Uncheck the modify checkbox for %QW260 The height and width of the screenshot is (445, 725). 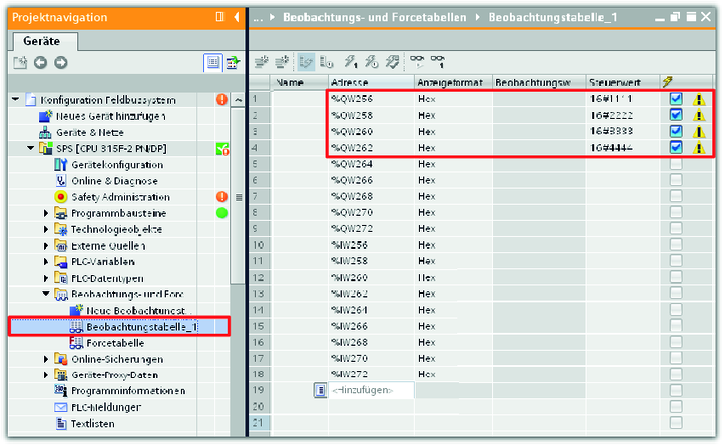click(x=677, y=131)
